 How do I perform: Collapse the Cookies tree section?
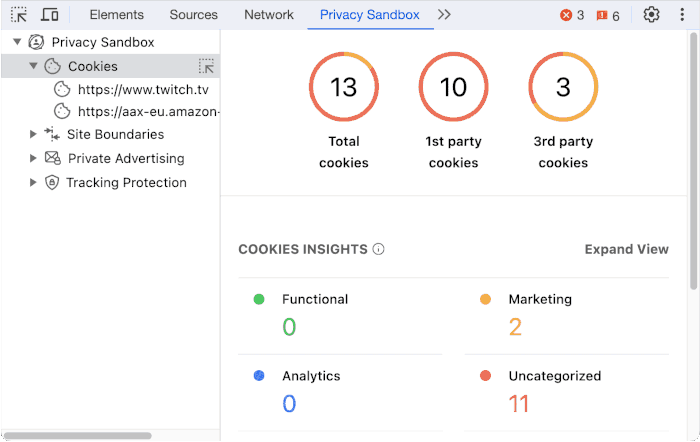click(x=33, y=66)
